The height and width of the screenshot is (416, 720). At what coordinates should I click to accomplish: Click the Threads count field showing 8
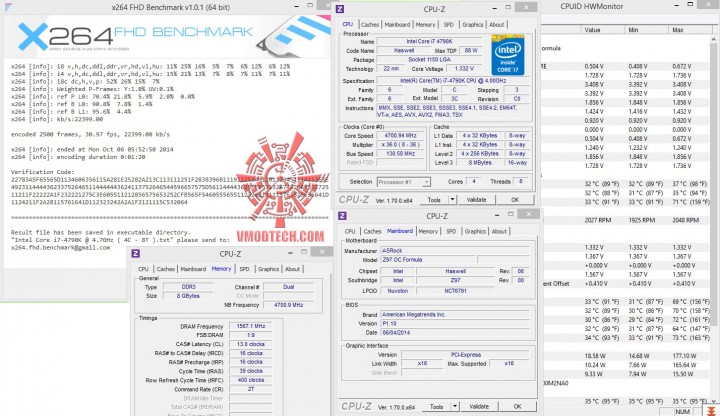tap(521, 181)
